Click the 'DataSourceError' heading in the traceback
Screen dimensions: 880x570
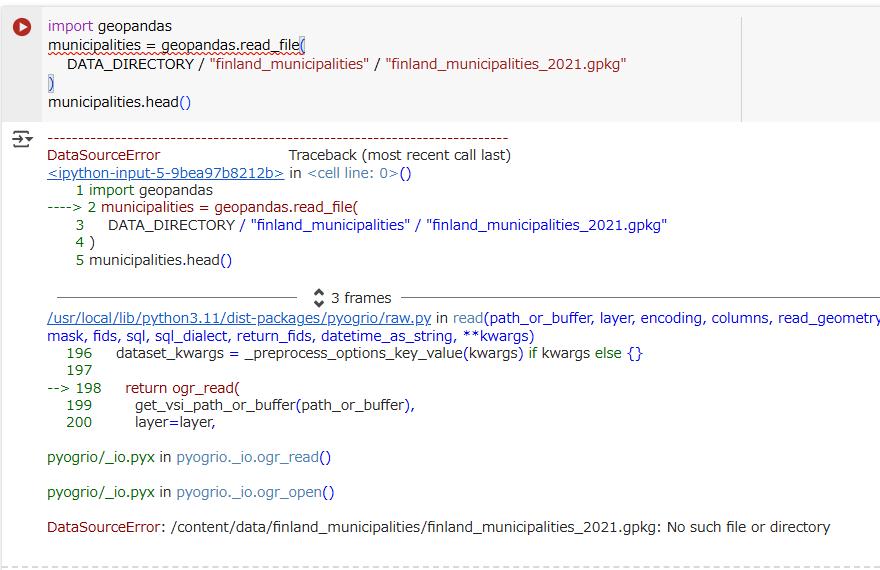[104, 155]
